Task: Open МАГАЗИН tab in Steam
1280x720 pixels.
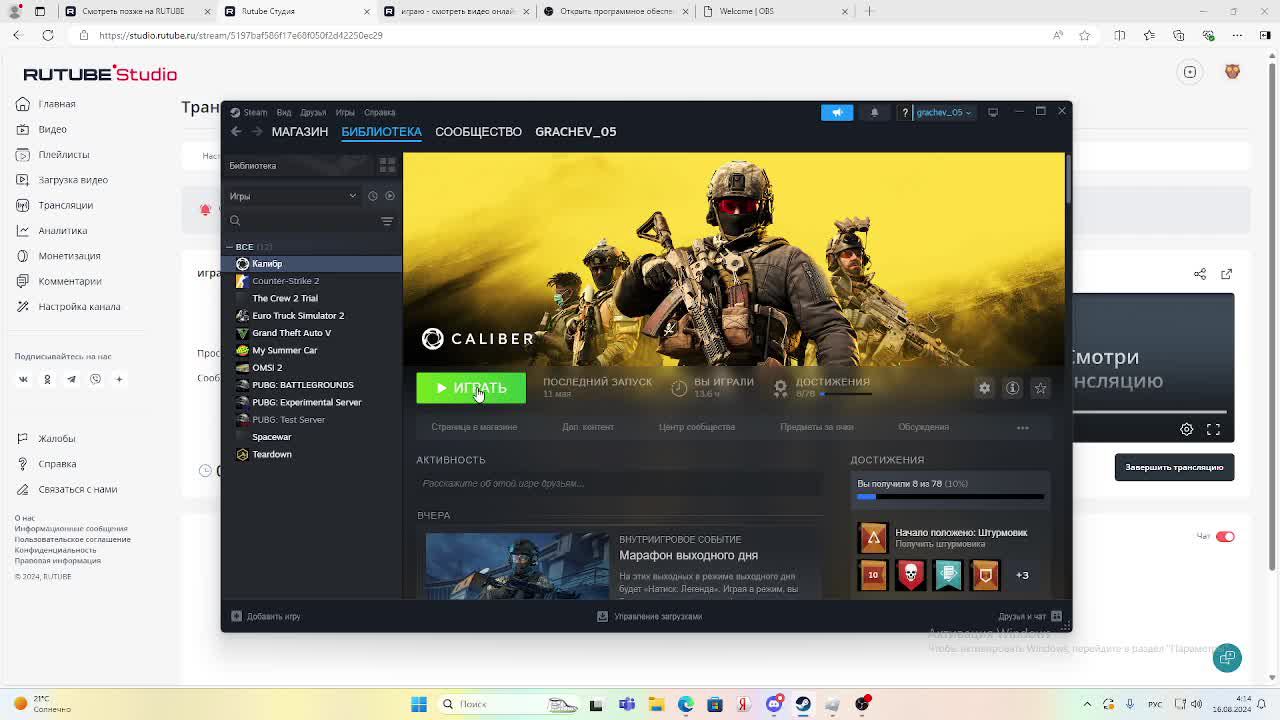Action: [x=300, y=131]
